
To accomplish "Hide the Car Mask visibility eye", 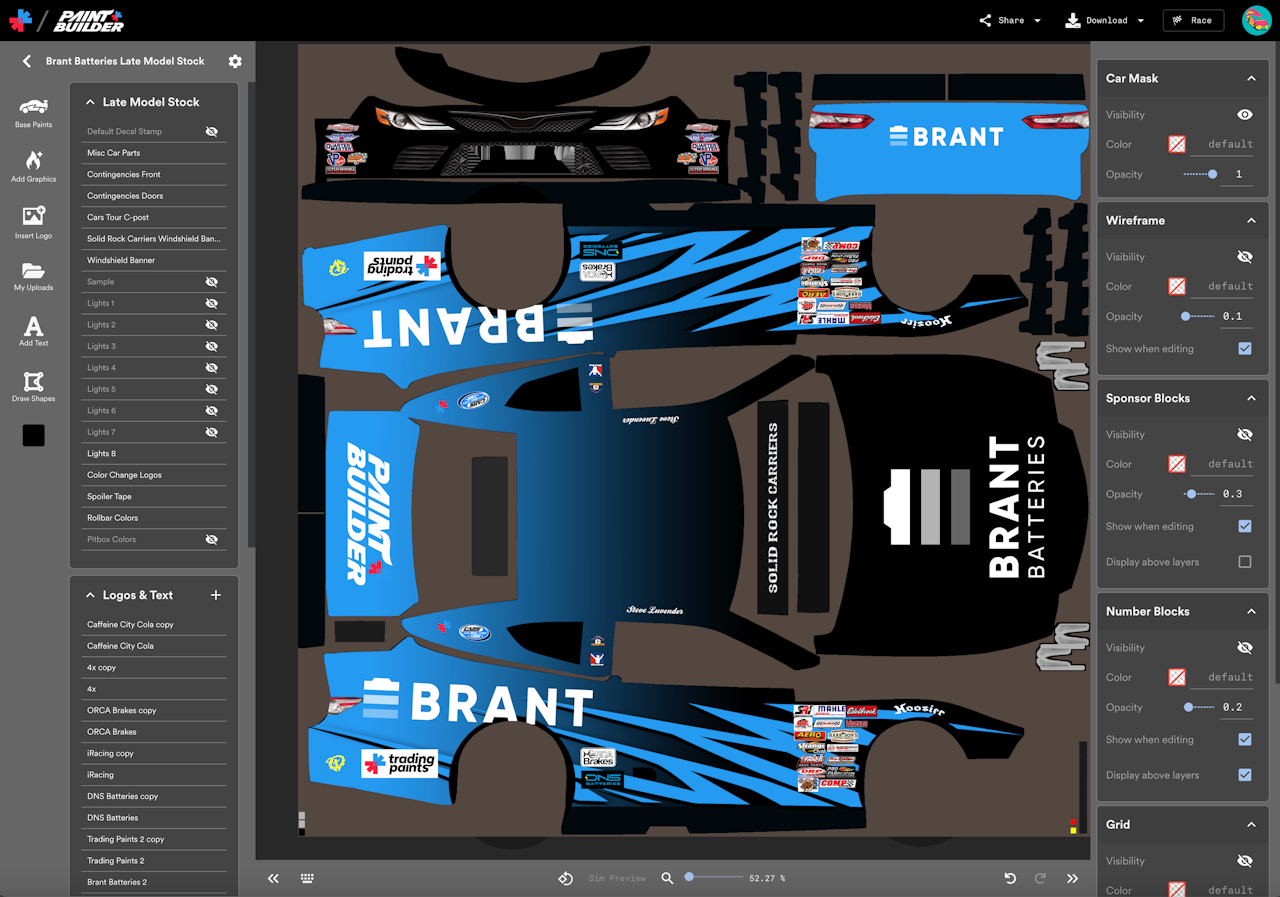I will click(1245, 115).
